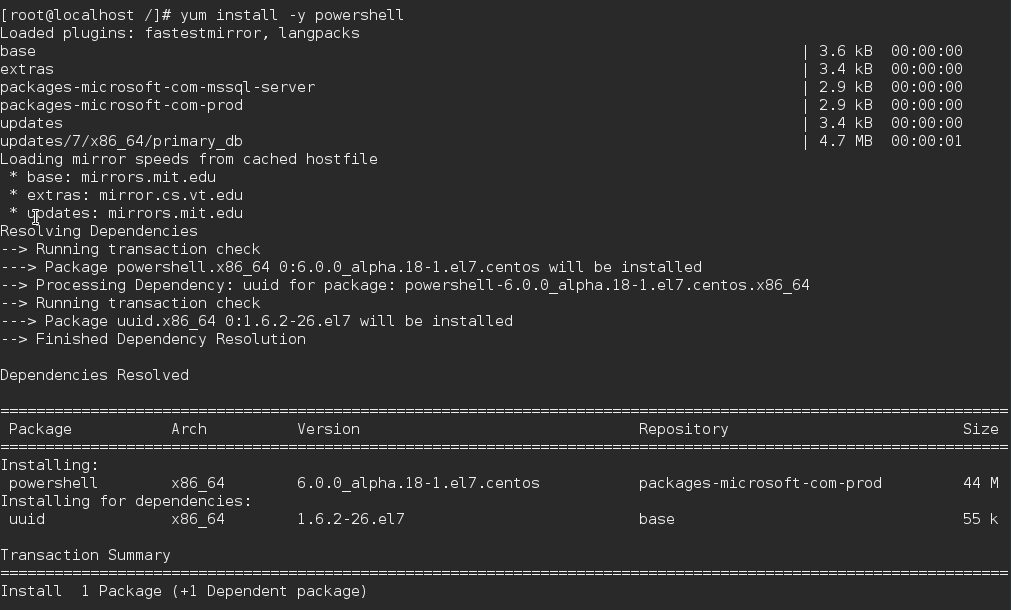Click the Dependencies Resolved text
1011x610 pixels.
coord(94,375)
